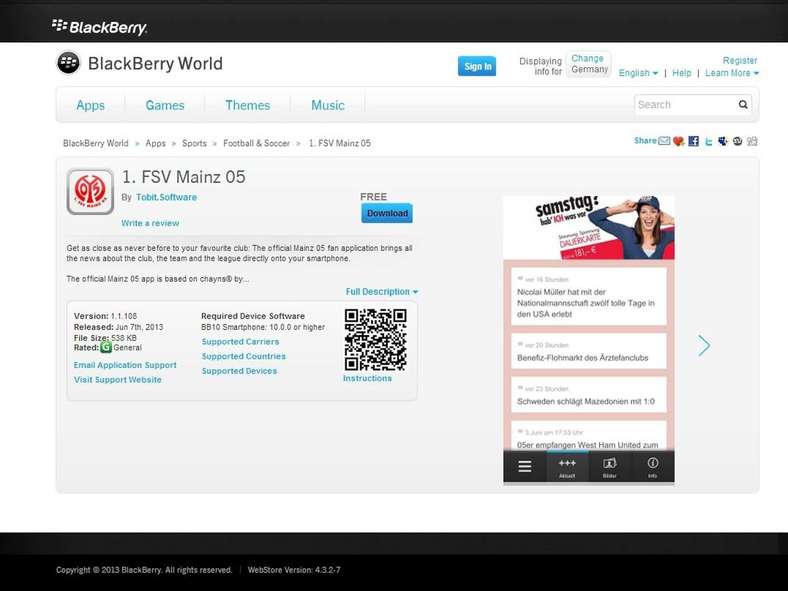This screenshot has height=591, width=788.
Task: Click the gray quote-style share icon
Action: [752, 141]
